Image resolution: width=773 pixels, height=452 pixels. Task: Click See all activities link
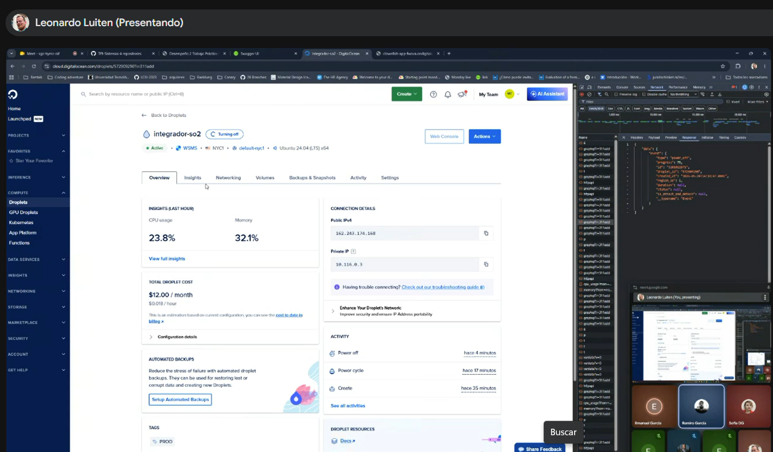(348, 406)
